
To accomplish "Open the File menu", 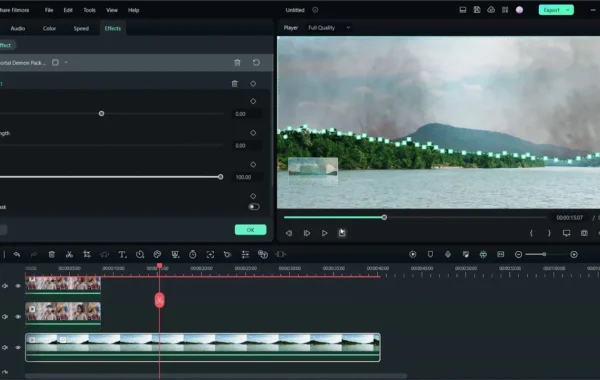I will [49, 10].
